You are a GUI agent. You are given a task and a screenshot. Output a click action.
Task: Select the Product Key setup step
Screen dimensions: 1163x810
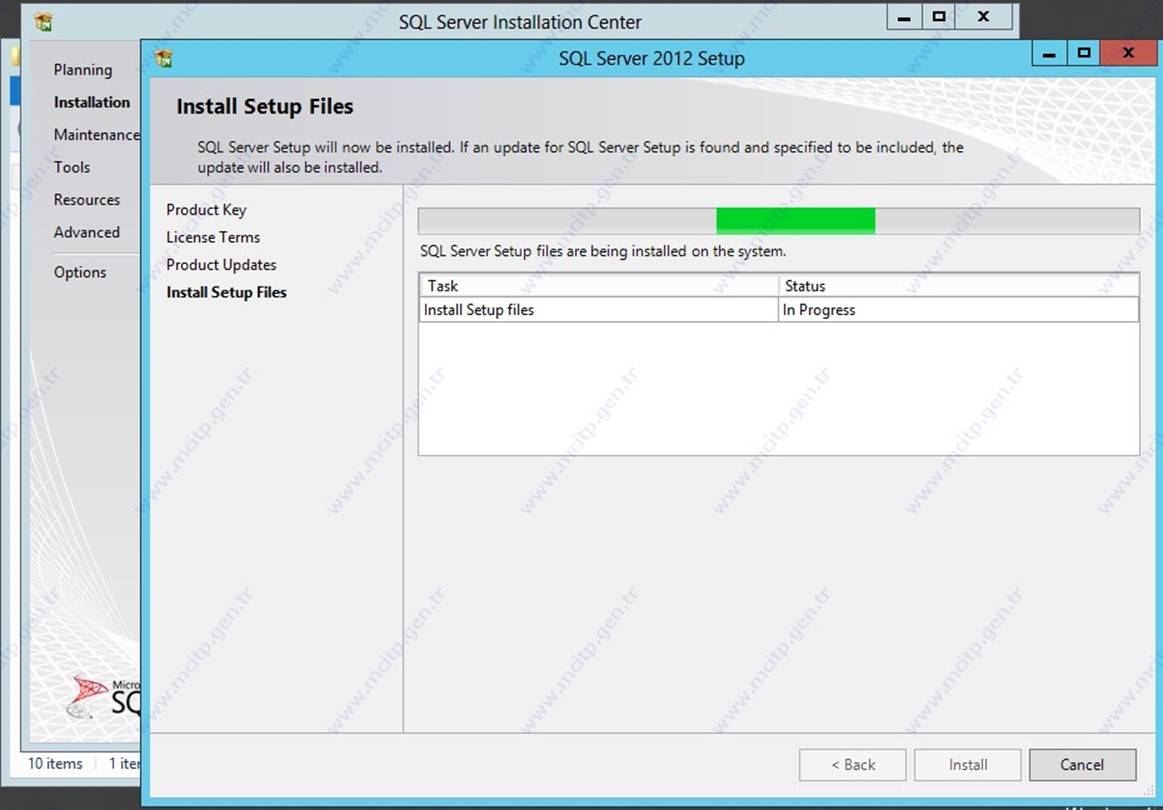coord(206,210)
